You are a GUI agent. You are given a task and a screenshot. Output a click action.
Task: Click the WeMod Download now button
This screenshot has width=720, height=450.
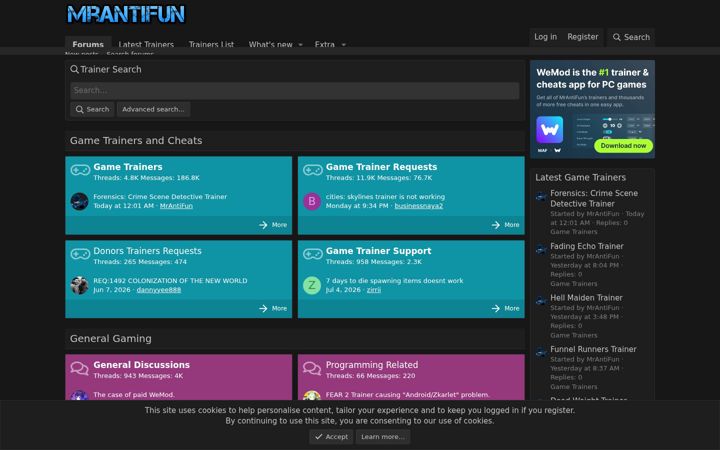pyautogui.click(x=623, y=146)
